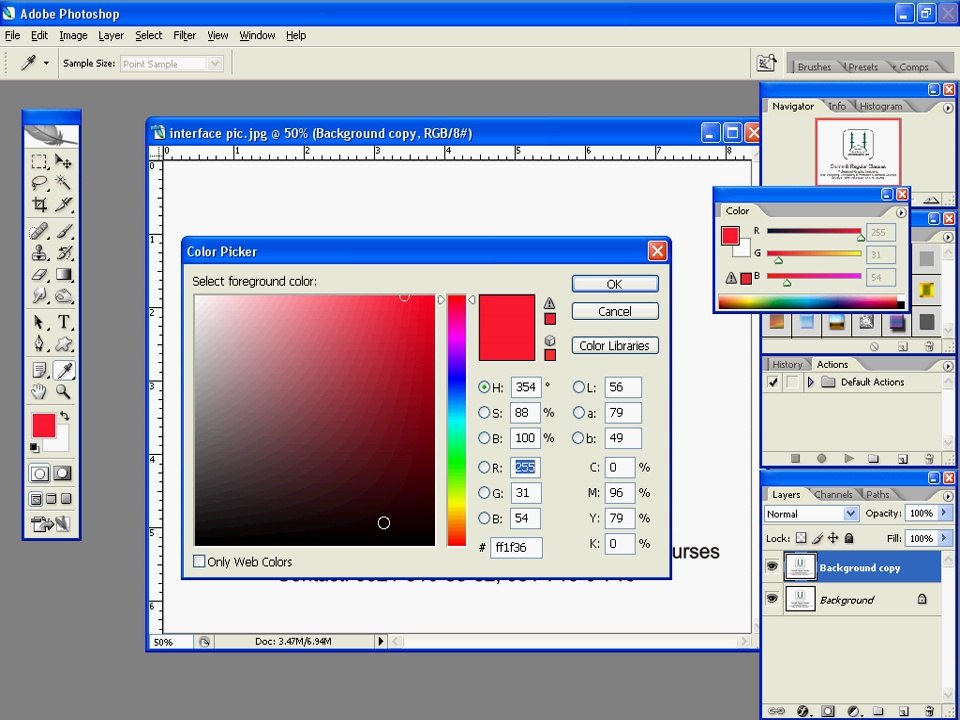
Task: Select the Brush tool
Action: pos(63,231)
